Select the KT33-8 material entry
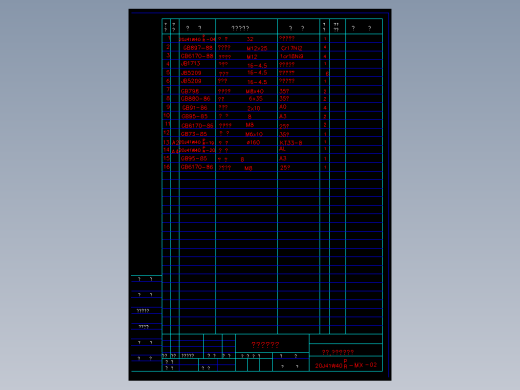Screen dimensions: 520x390 291,143
